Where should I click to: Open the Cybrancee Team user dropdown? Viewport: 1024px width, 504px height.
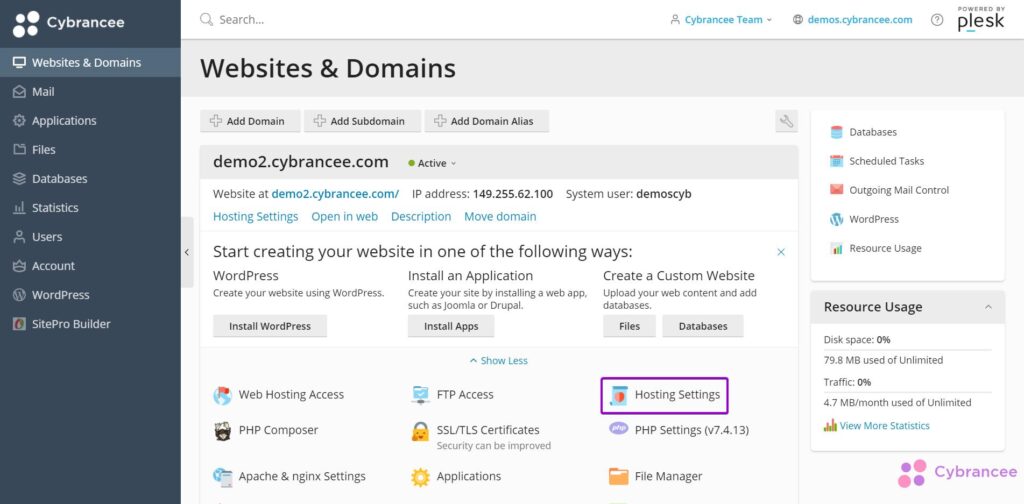tap(721, 20)
